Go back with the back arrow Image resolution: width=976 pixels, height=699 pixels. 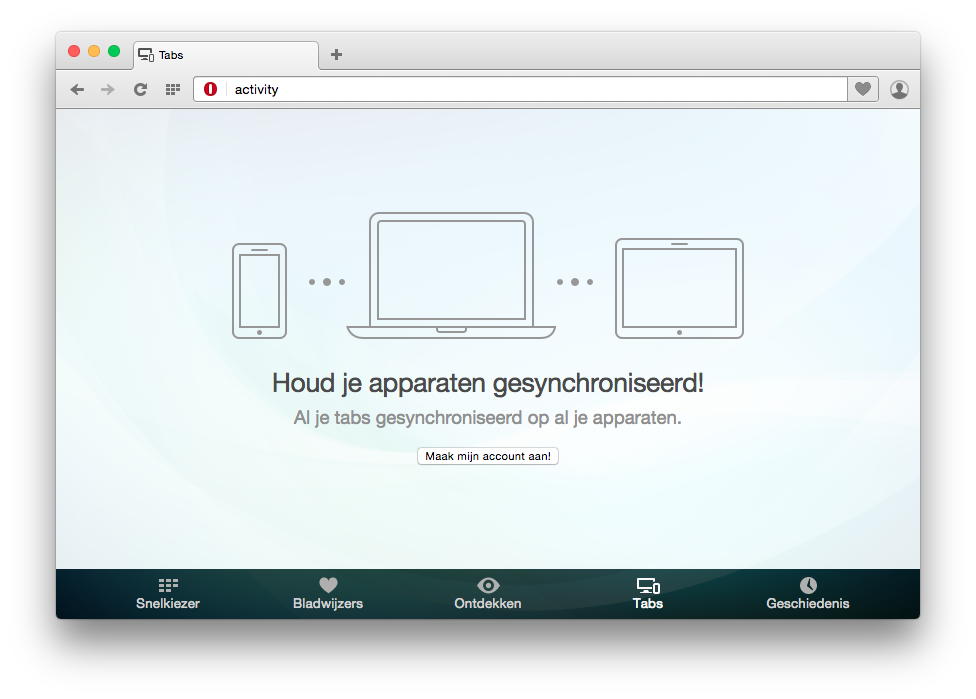77,90
